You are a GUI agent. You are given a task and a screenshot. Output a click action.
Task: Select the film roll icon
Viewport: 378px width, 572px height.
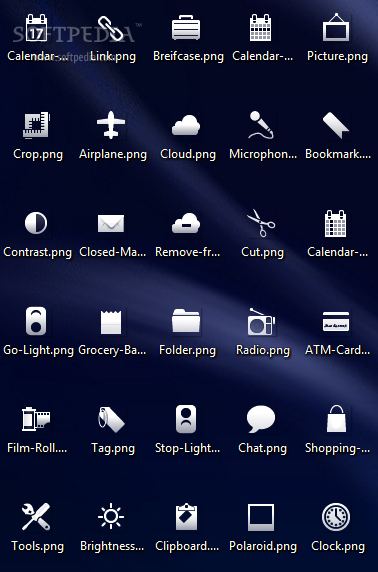(36, 419)
